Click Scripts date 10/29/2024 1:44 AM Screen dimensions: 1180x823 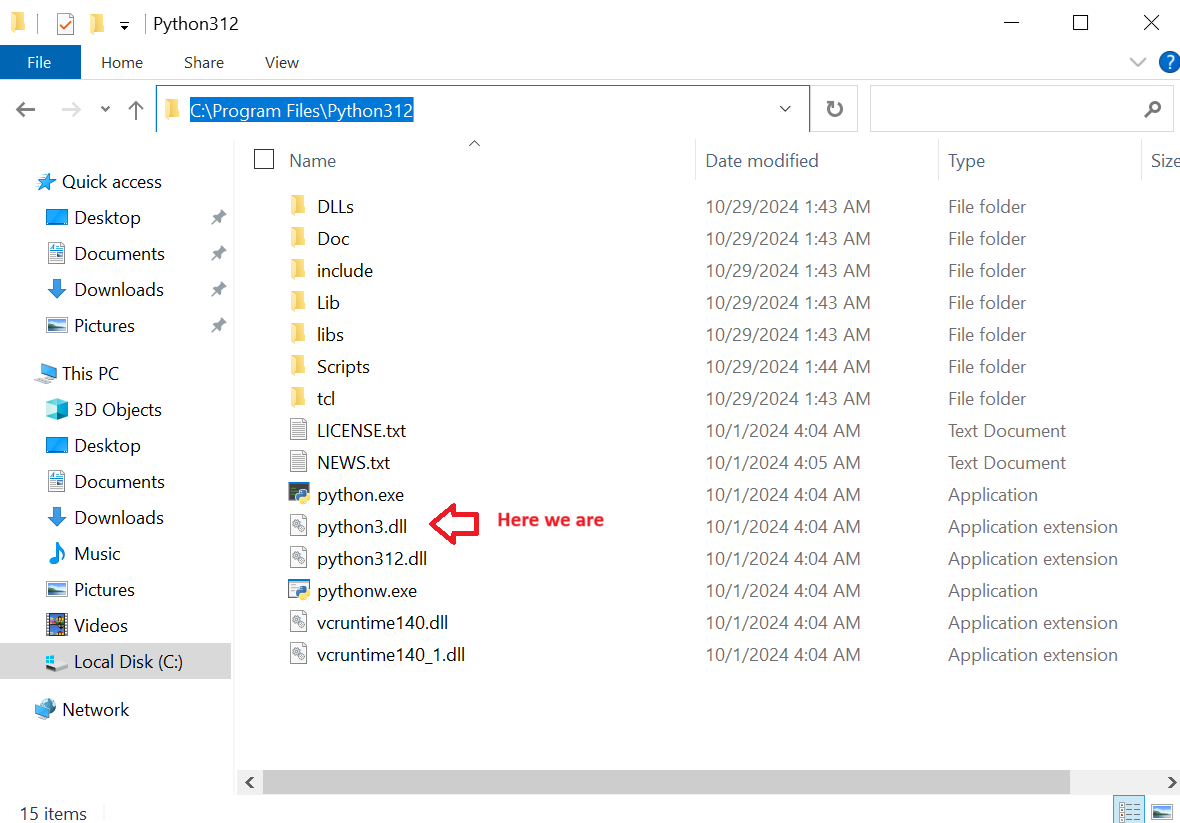(788, 367)
